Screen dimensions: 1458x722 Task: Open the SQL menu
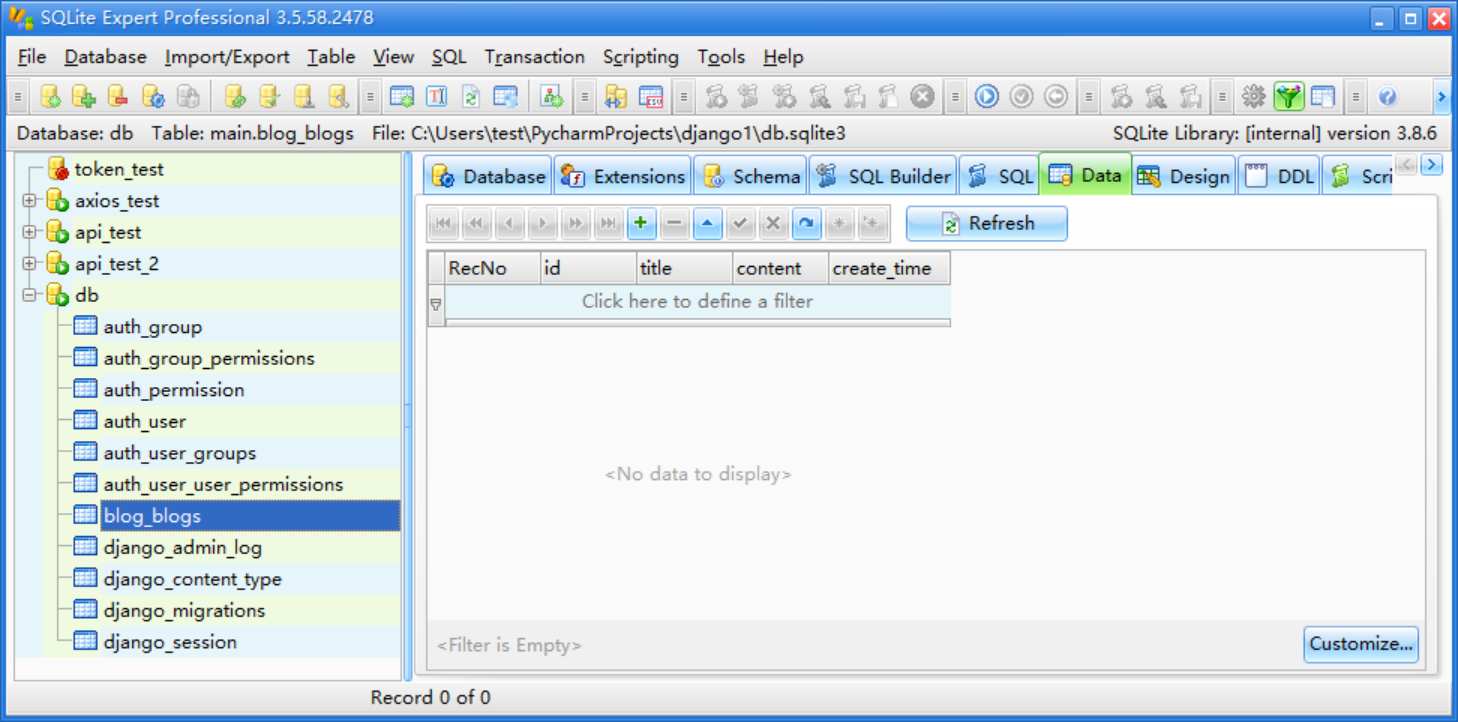pyautogui.click(x=449, y=57)
